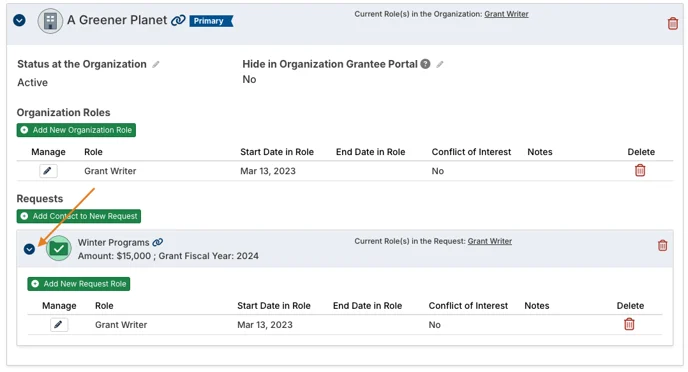Click request role start date Mar 13, 2023
This screenshot has width=688, height=372.
tap(265, 325)
